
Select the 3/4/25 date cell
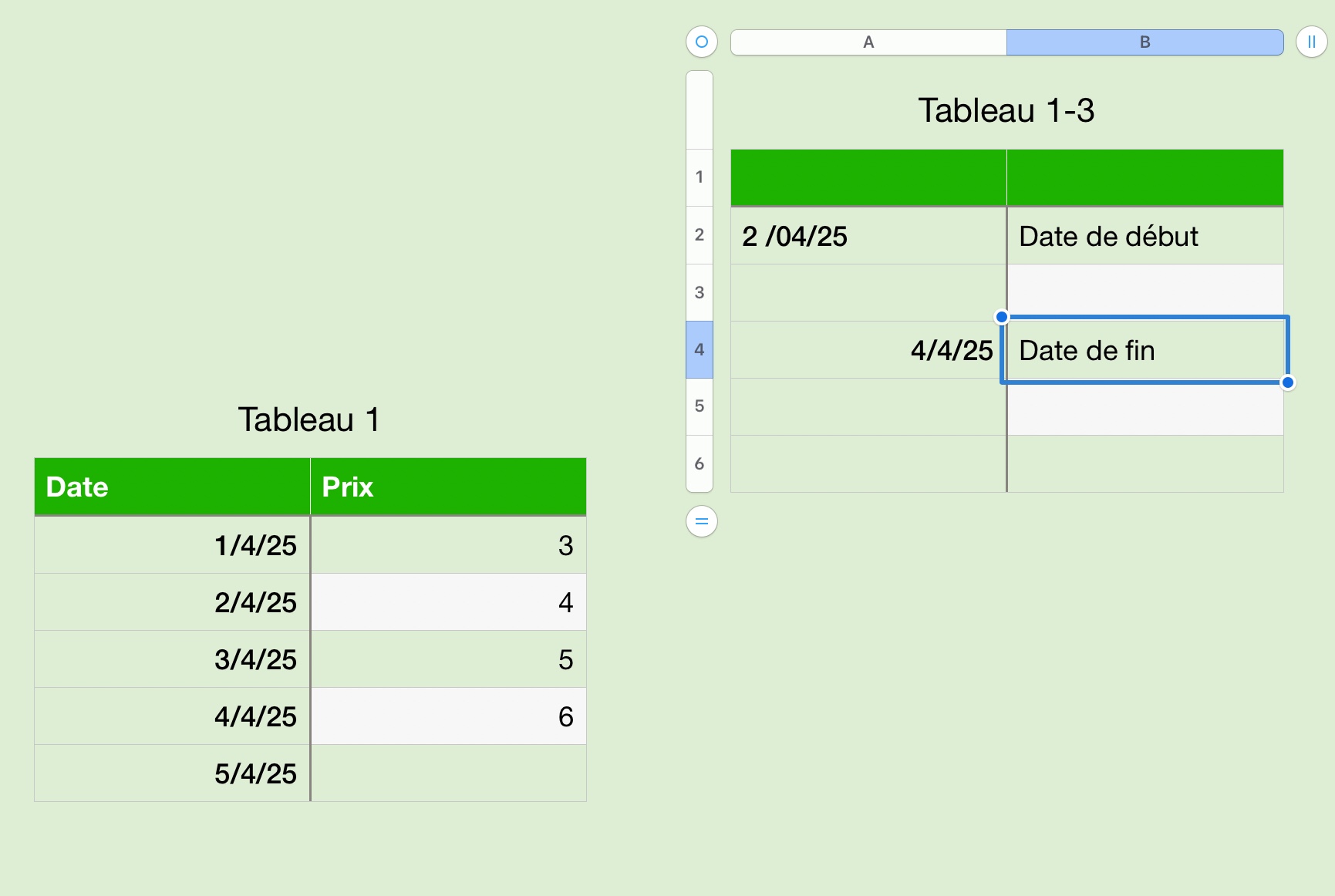click(x=171, y=659)
